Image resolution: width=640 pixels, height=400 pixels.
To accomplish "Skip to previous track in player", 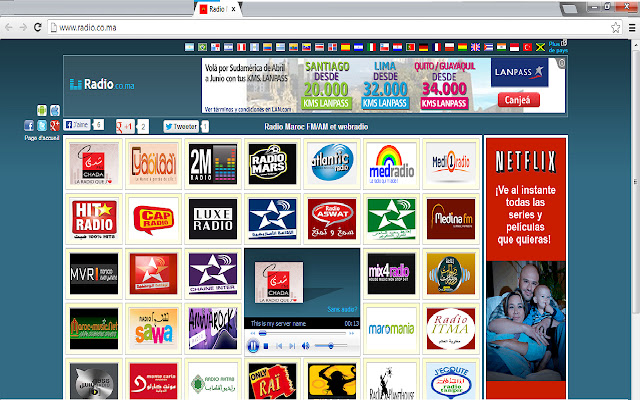I will (279, 346).
